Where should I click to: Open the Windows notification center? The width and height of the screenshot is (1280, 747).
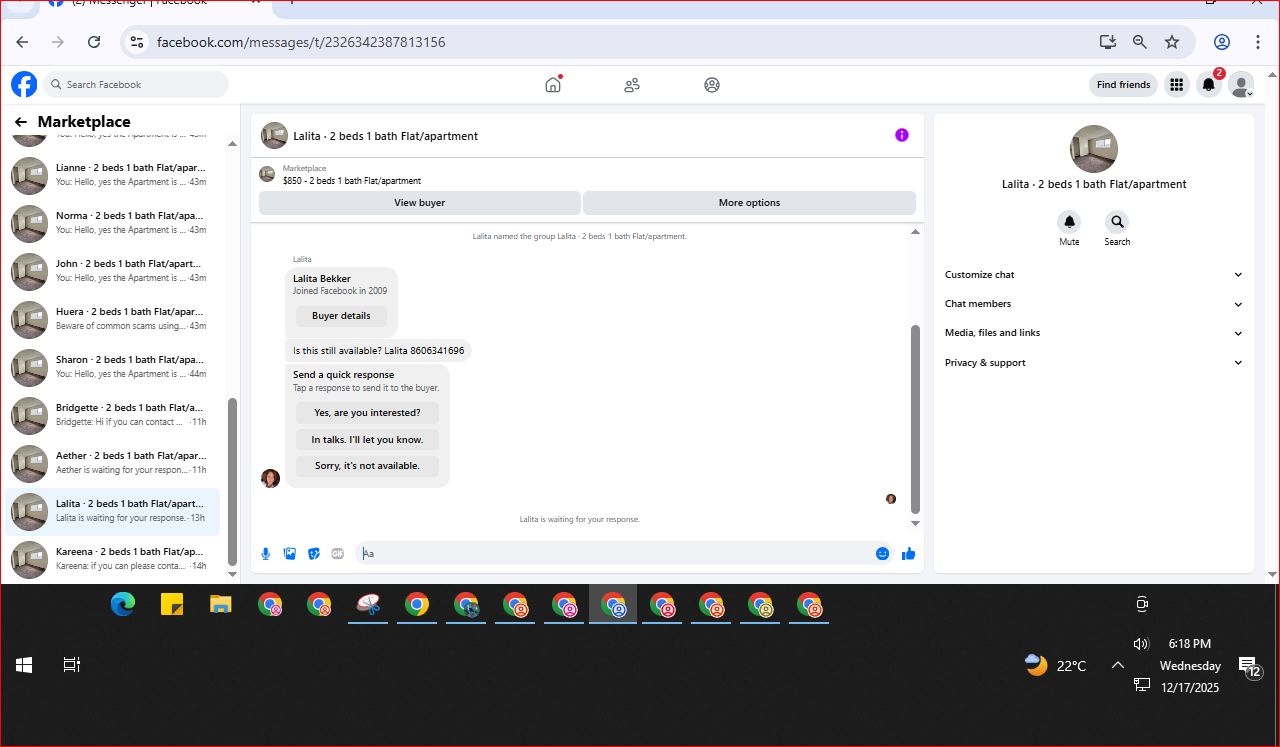click(1250, 667)
